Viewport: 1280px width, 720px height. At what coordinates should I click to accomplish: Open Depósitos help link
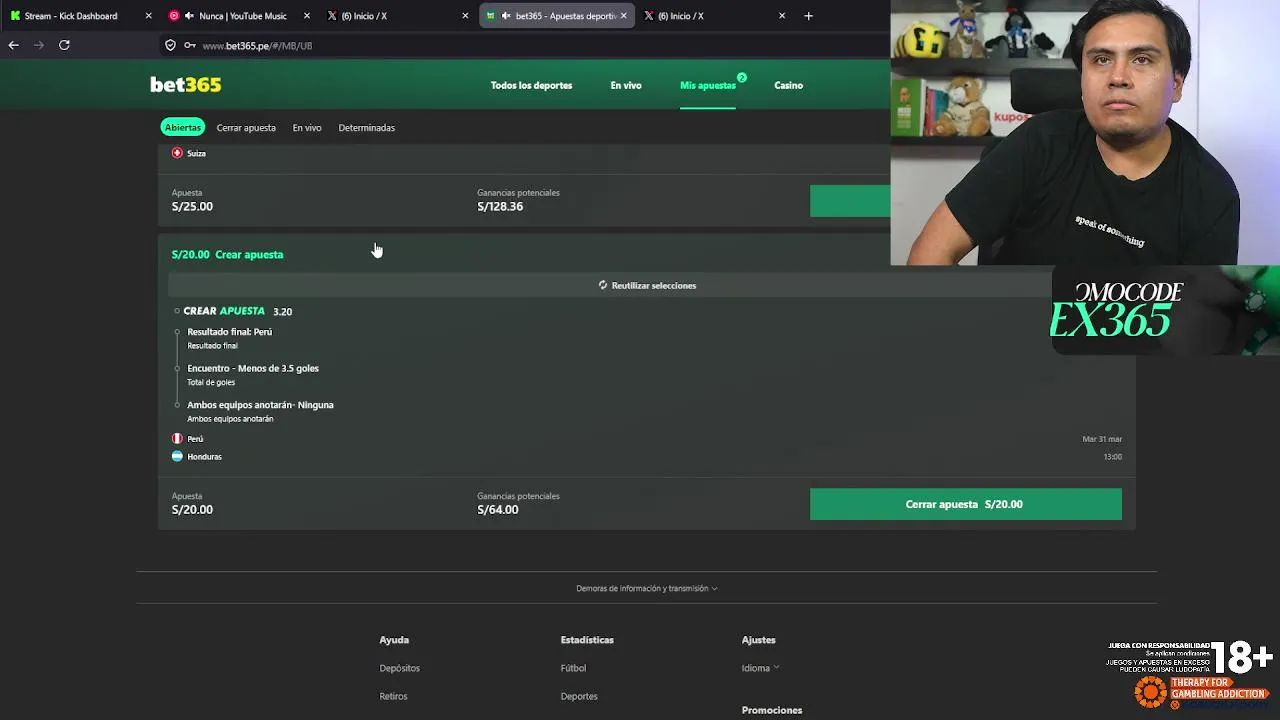tap(400, 668)
